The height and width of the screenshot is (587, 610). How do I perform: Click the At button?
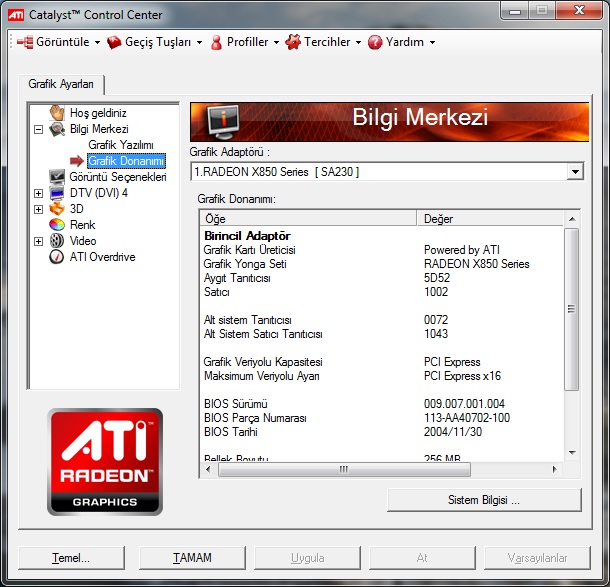click(x=422, y=558)
